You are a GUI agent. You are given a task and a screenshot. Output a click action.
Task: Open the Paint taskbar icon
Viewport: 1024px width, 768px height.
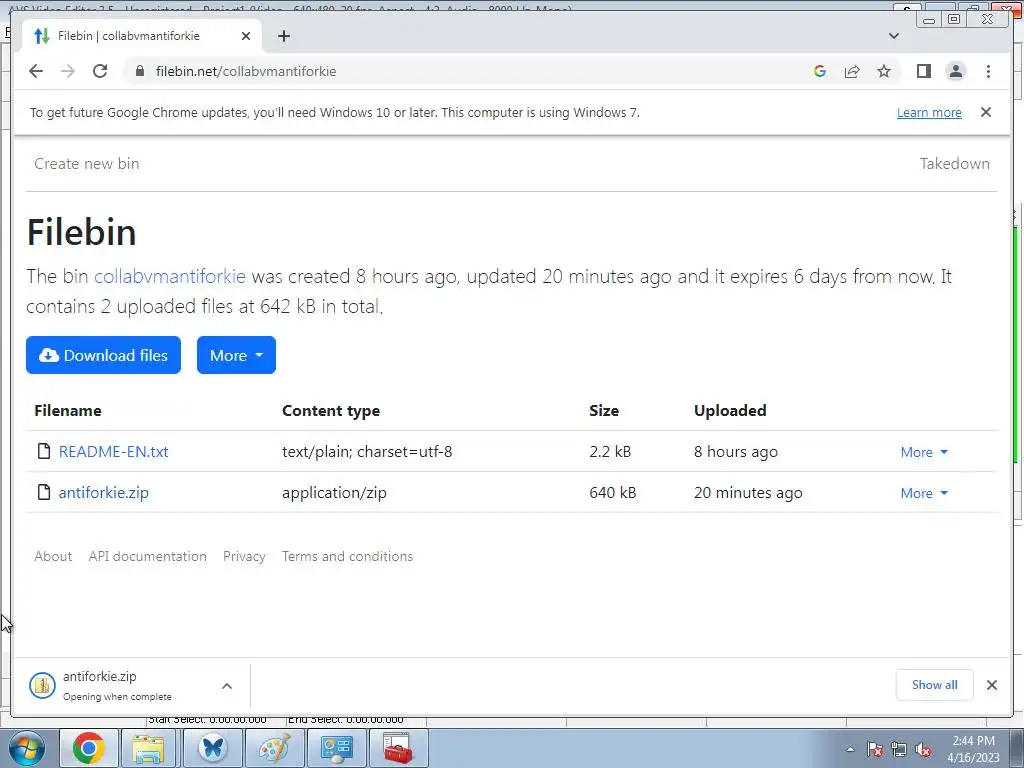point(274,748)
